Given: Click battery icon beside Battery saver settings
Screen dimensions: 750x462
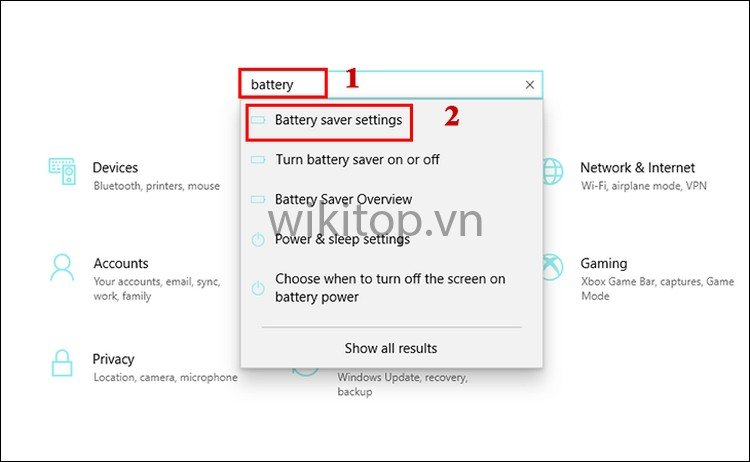Looking at the screenshot, I should [x=258, y=120].
